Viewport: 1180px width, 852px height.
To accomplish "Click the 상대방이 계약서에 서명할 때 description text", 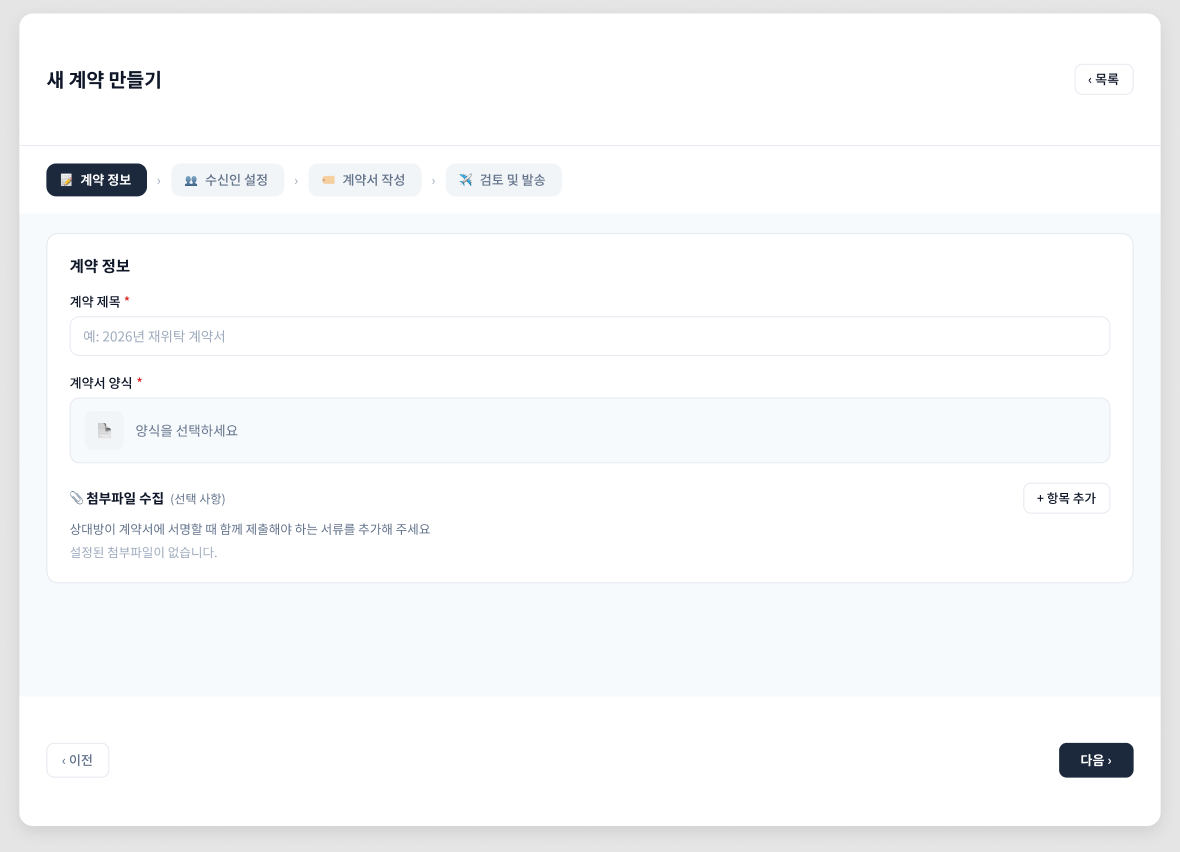I will coord(250,529).
